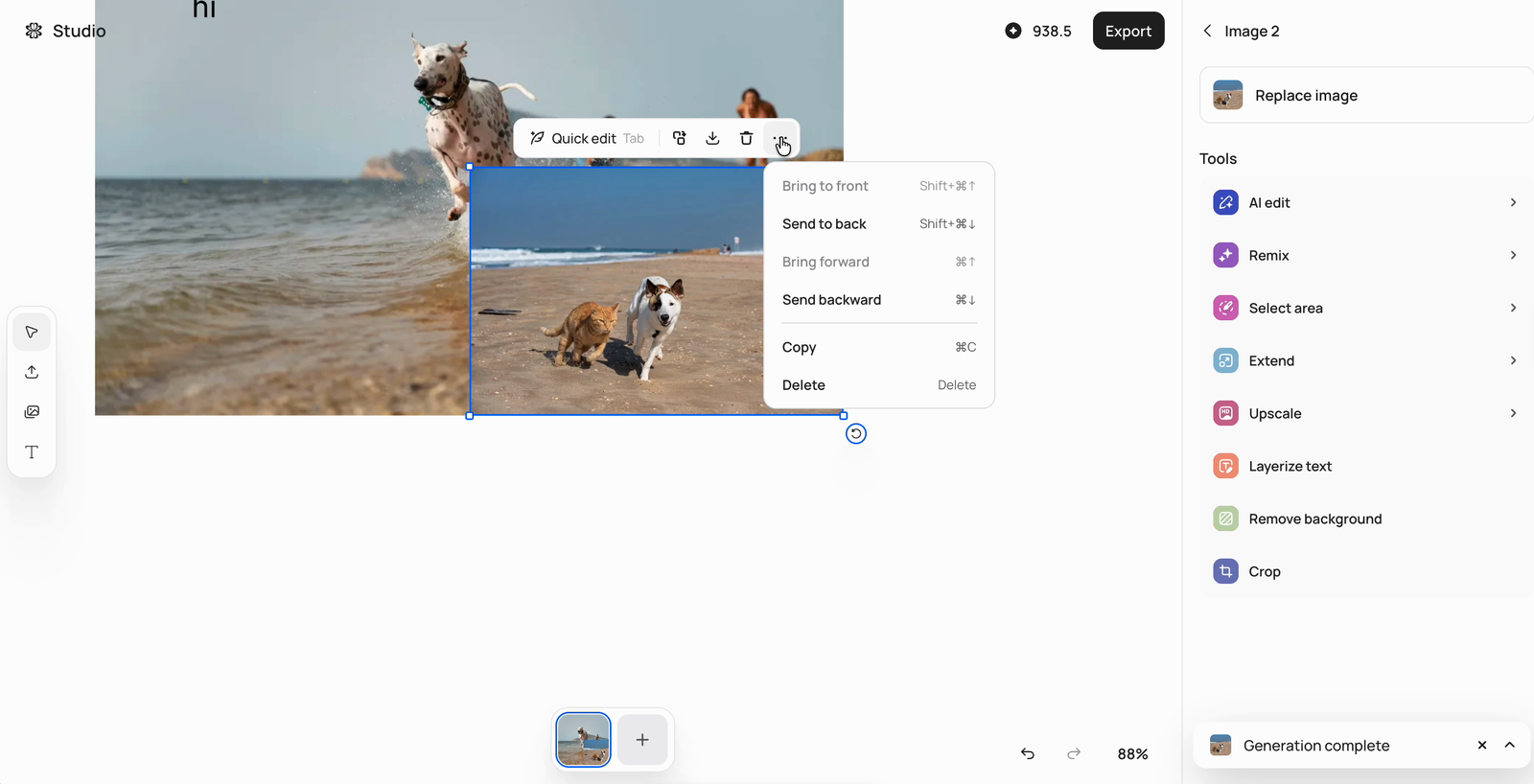Click the rotate handle below the image
Viewport: 1534px width, 784px height.
(856, 434)
